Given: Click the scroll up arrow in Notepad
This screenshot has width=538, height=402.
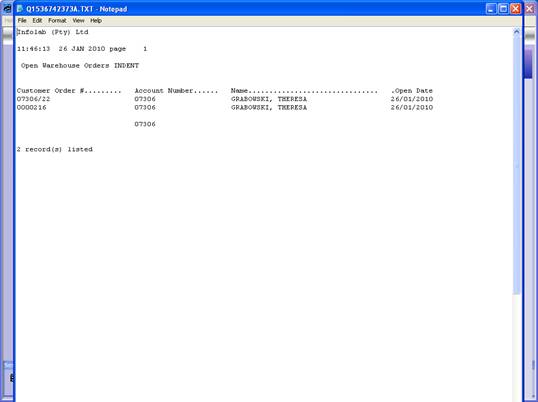Looking at the screenshot, I should [517, 32].
